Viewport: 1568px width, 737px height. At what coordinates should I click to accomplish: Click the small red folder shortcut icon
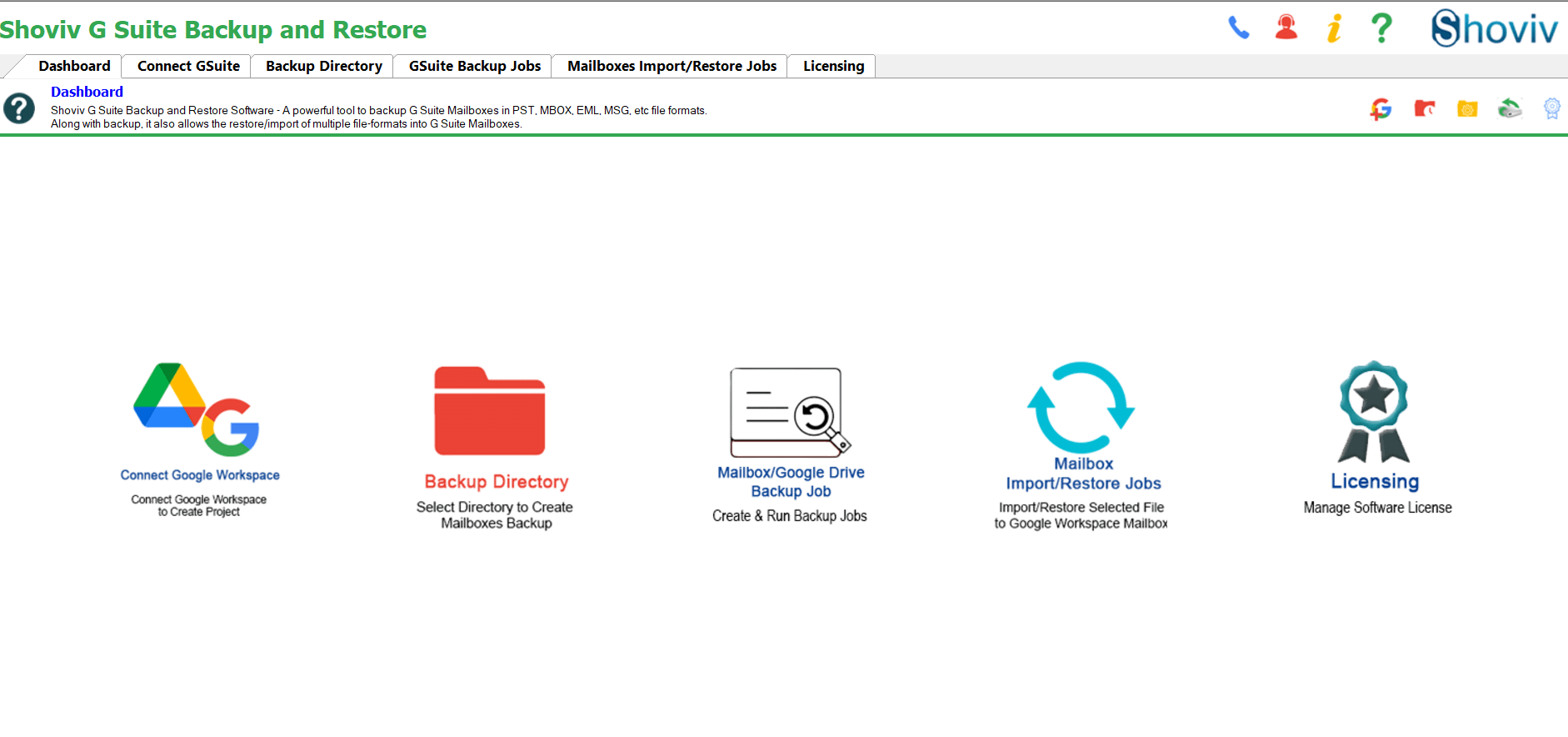[x=1425, y=108]
